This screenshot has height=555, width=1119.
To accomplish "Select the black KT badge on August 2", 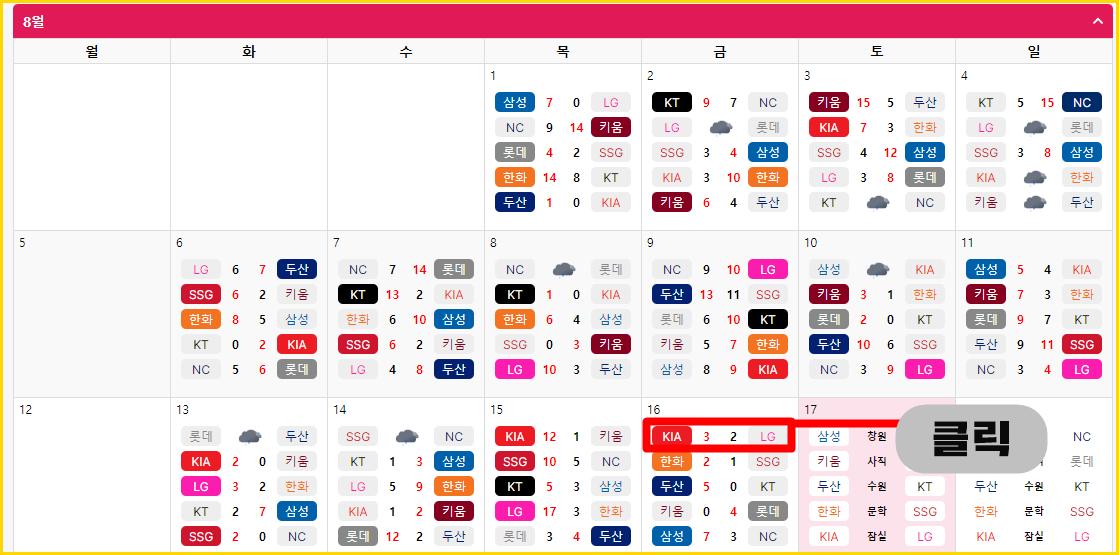I will pyautogui.click(x=672, y=103).
